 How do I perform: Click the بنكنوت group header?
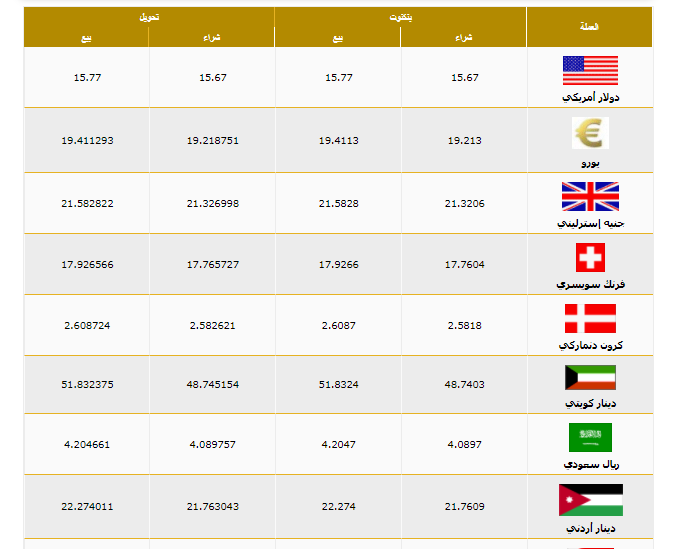[400, 17]
